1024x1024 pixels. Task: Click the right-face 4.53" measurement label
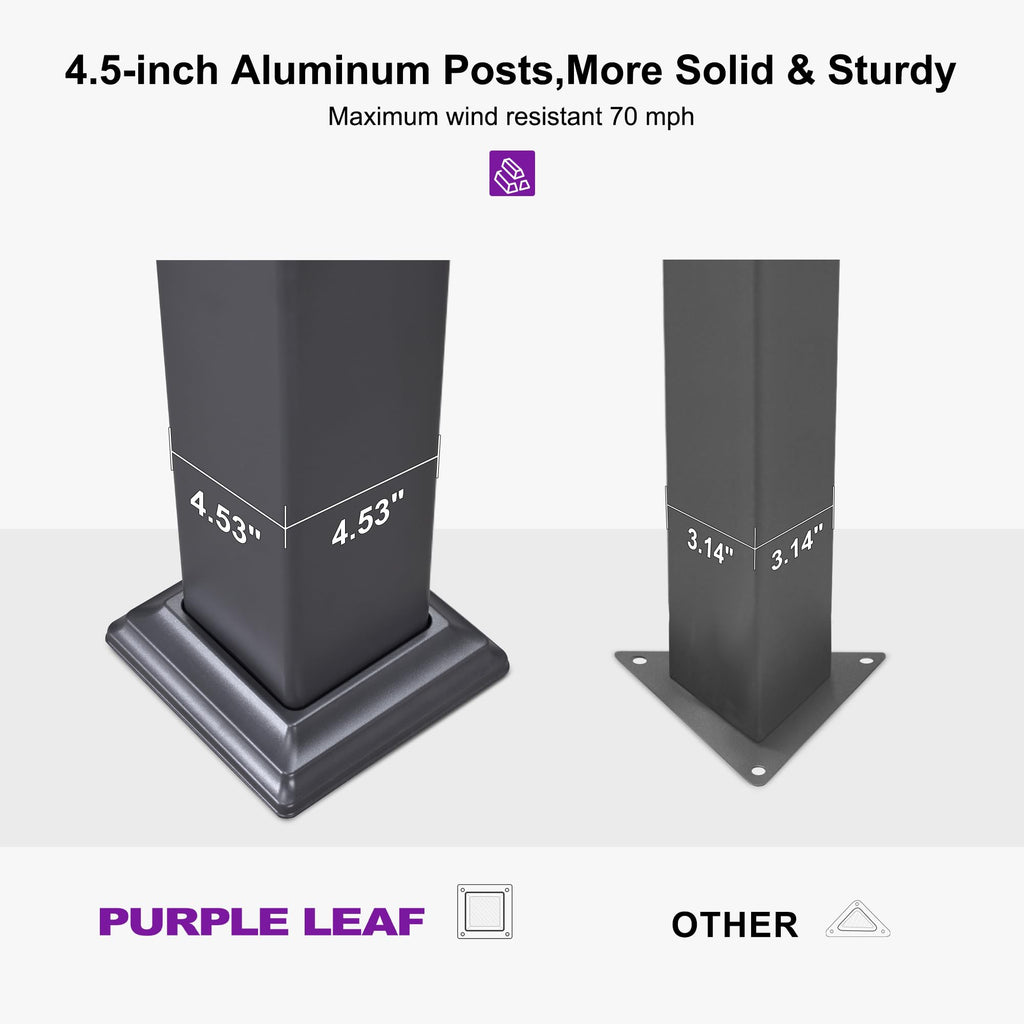point(367,518)
